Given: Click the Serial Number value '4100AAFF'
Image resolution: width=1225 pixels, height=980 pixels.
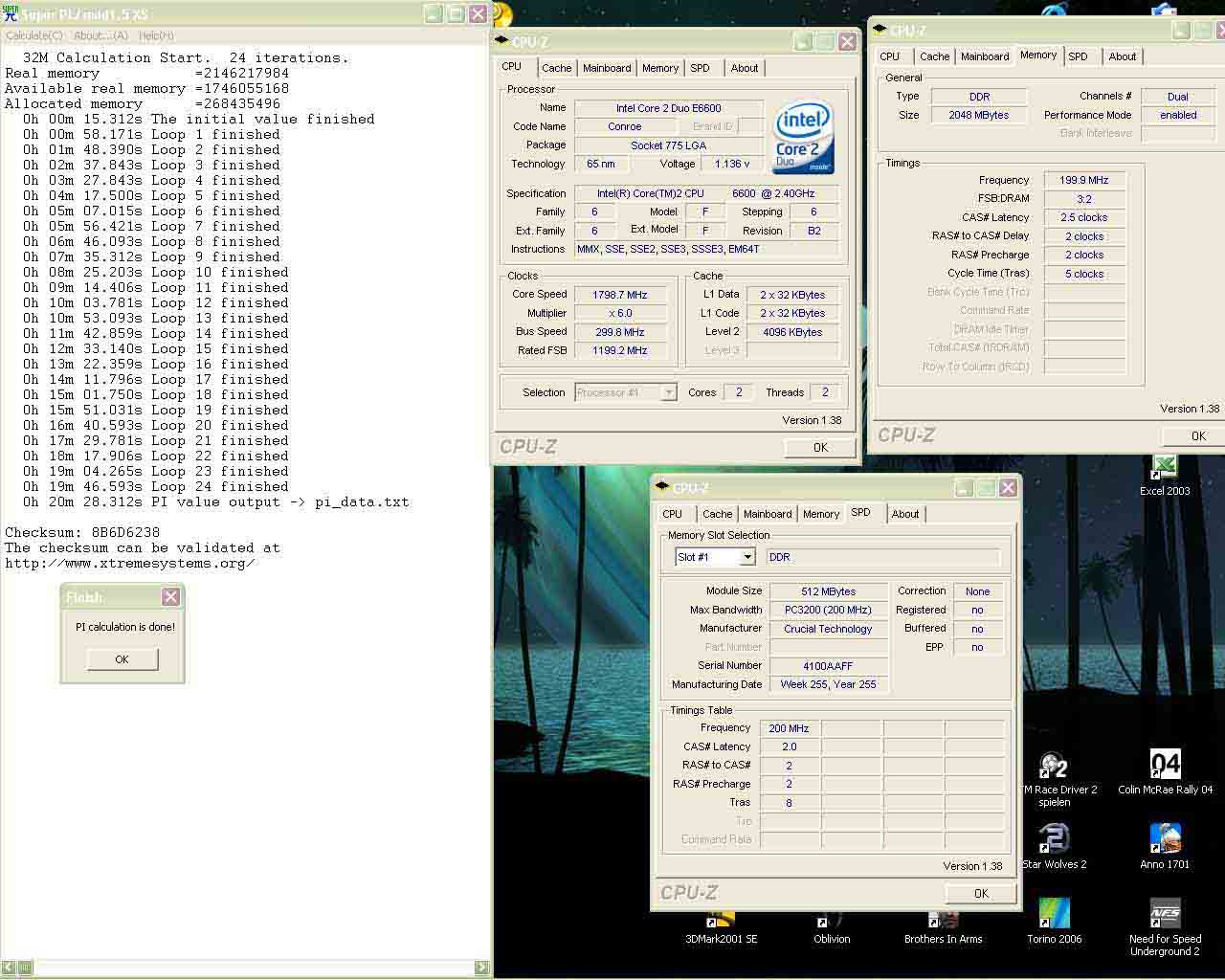Looking at the screenshot, I should (x=829, y=666).
